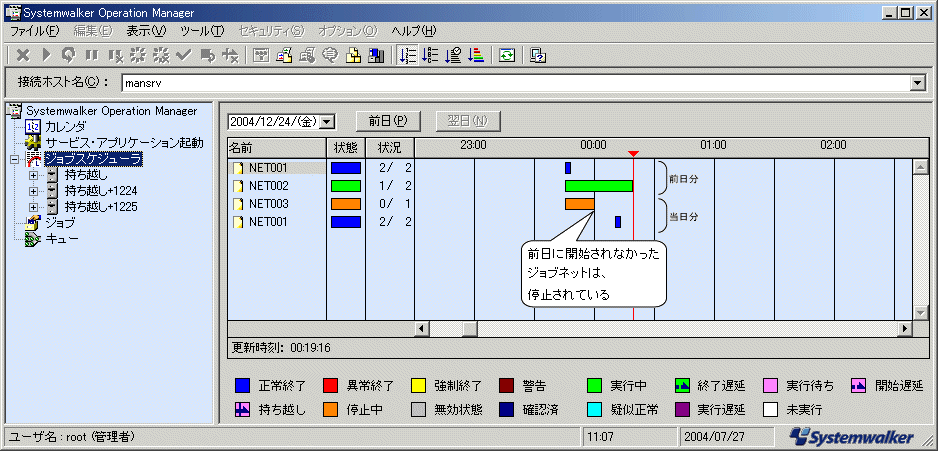Click the orange 停止中 legend swatch

click(x=330, y=410)
